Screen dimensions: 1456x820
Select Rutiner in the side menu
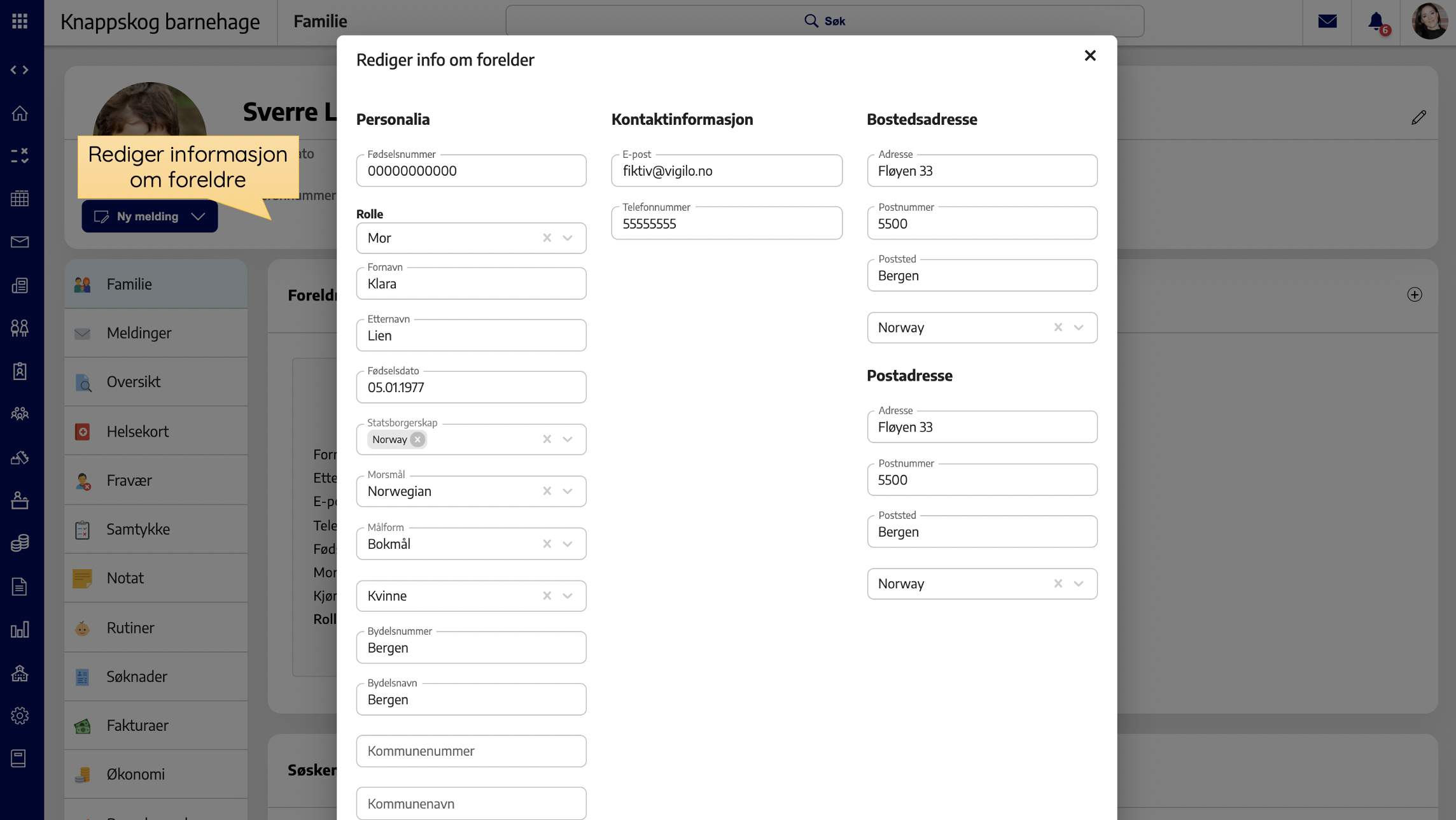click(156, 628)
